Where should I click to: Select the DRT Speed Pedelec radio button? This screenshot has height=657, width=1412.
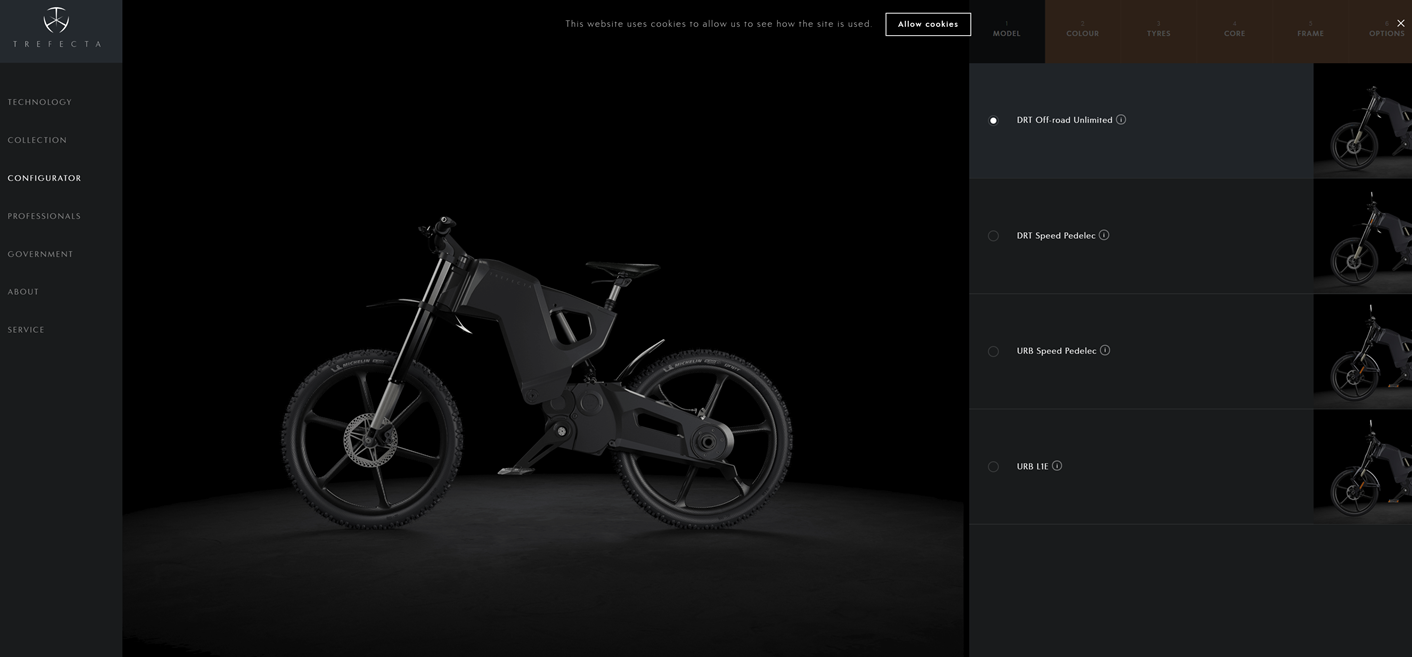(x=993, y=236)
